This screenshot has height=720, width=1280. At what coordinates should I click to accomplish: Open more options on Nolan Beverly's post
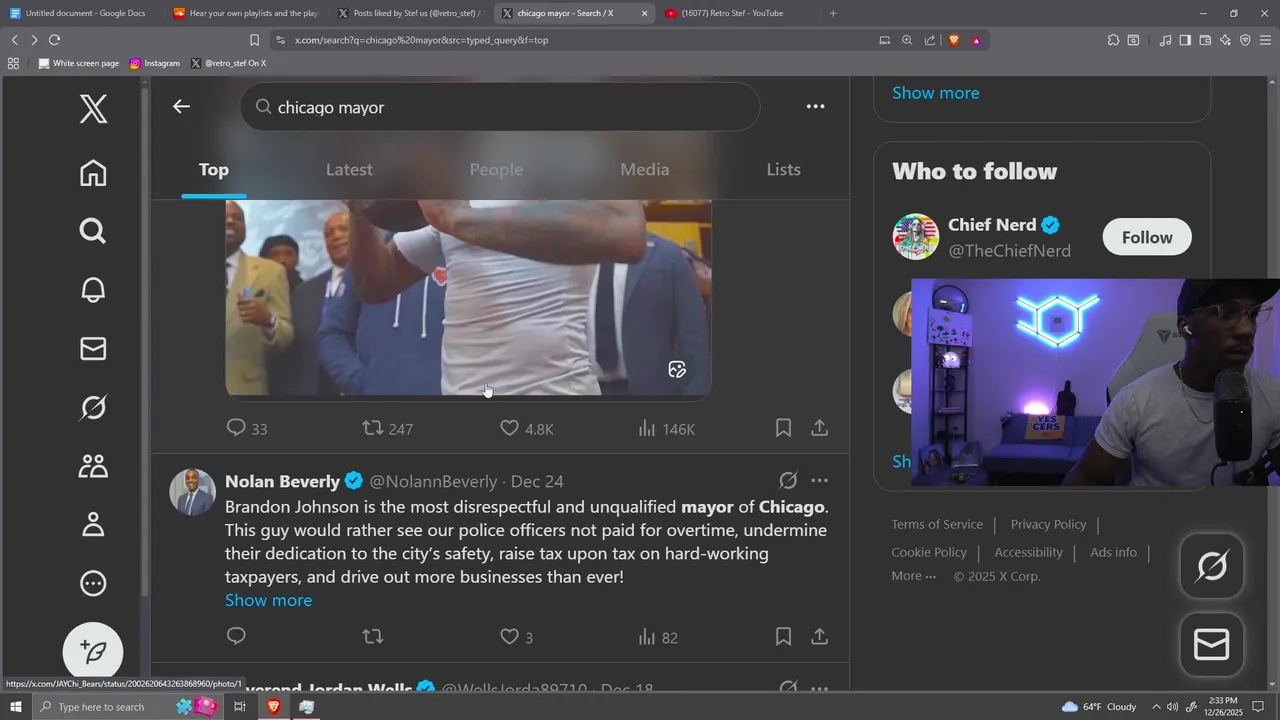(x=819, y=481)
